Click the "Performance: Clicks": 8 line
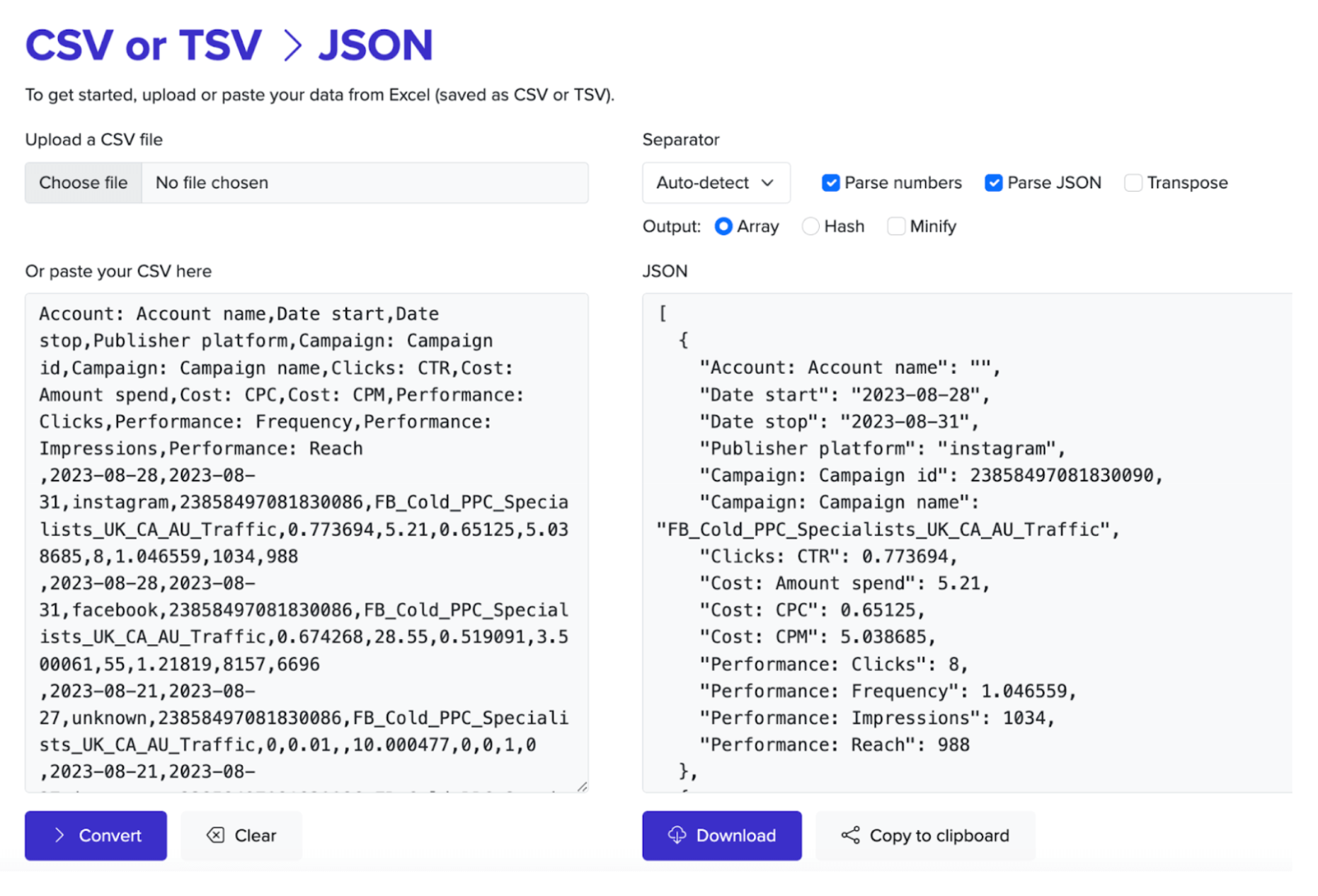The height and width of the screenshot is (896, 1318). 833,664
